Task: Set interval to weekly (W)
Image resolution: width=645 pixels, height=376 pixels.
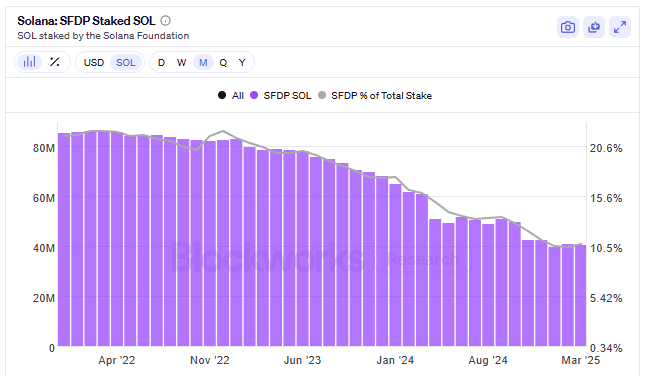Action: pos(181,63)
